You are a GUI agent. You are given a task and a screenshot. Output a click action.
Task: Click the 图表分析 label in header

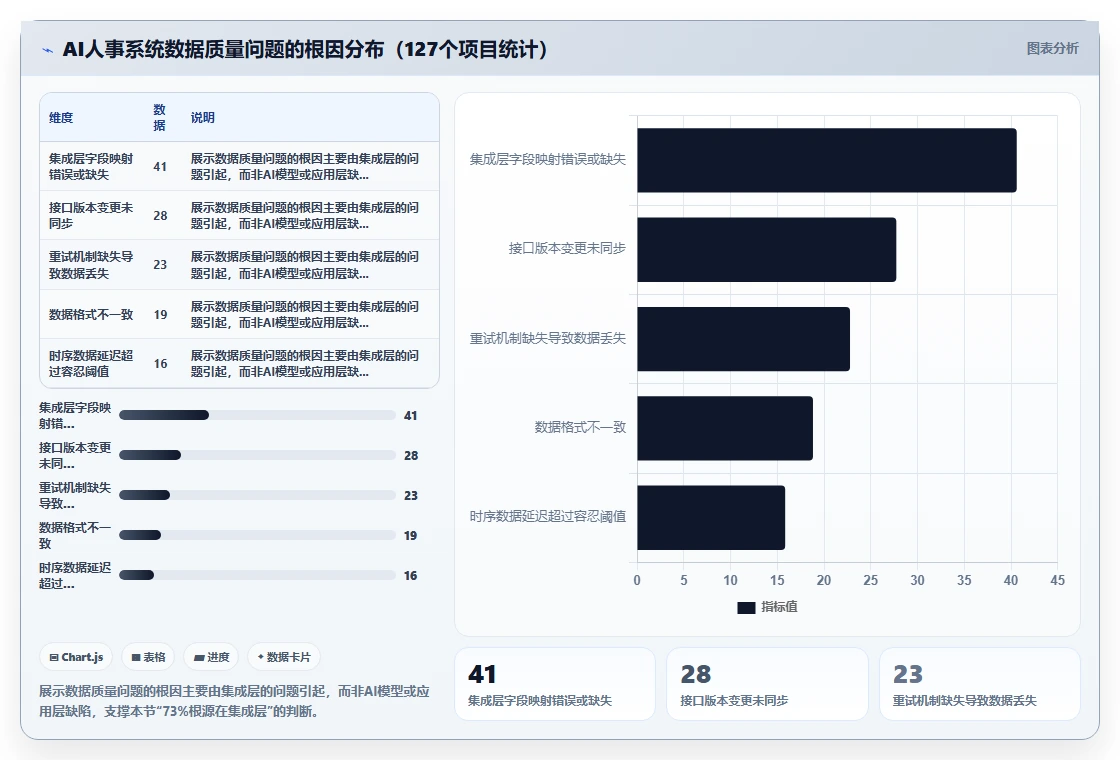click(1052, 49)
